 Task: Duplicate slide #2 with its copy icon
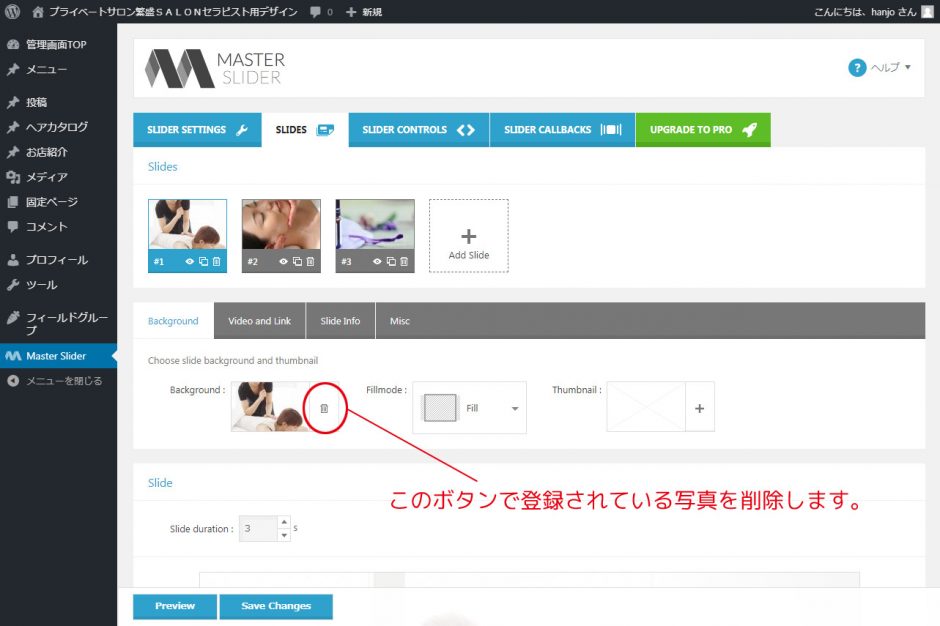tap(297, 262)
